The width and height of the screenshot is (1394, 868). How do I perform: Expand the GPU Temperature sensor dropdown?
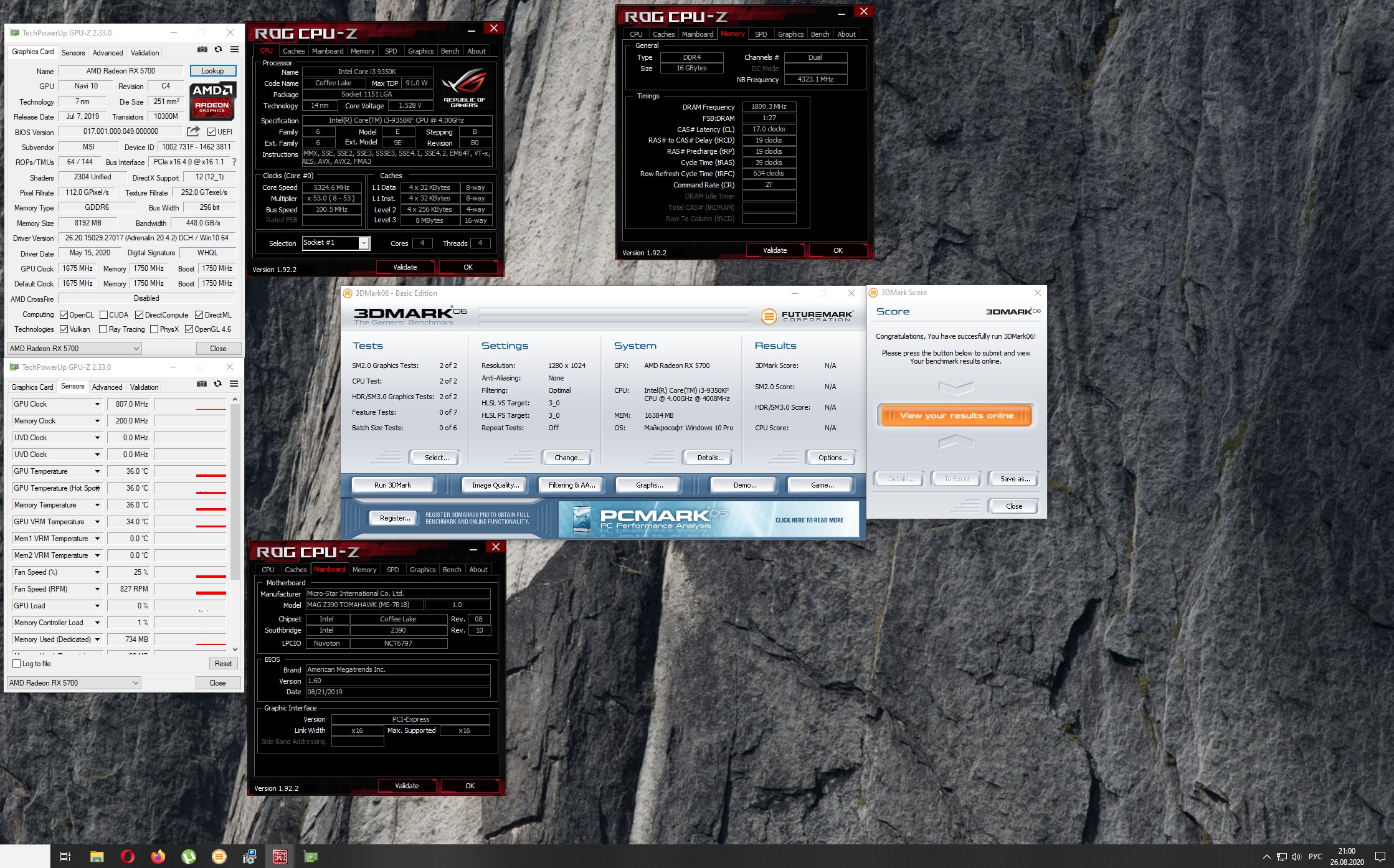(97, 471)
